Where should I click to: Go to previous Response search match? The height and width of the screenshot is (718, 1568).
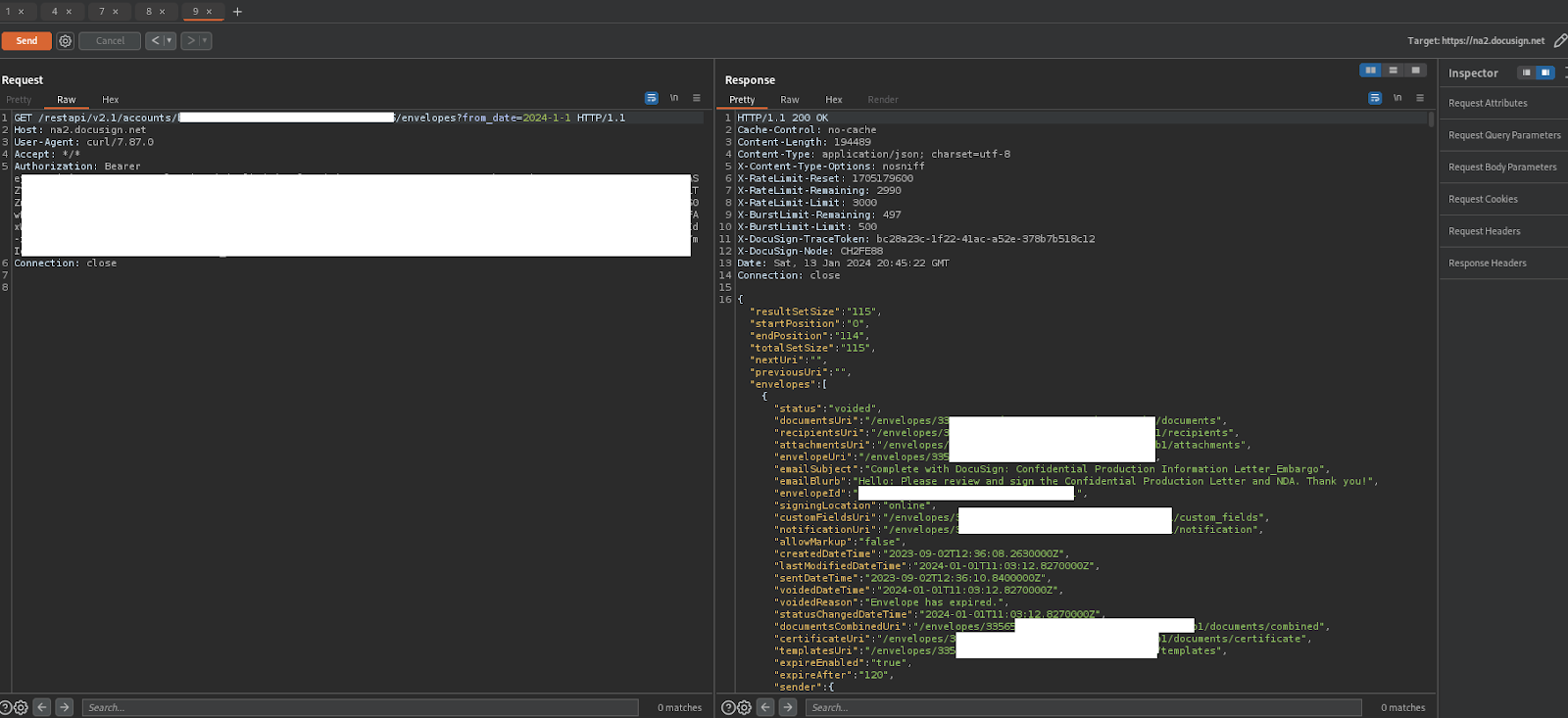[x=765, y=707]
